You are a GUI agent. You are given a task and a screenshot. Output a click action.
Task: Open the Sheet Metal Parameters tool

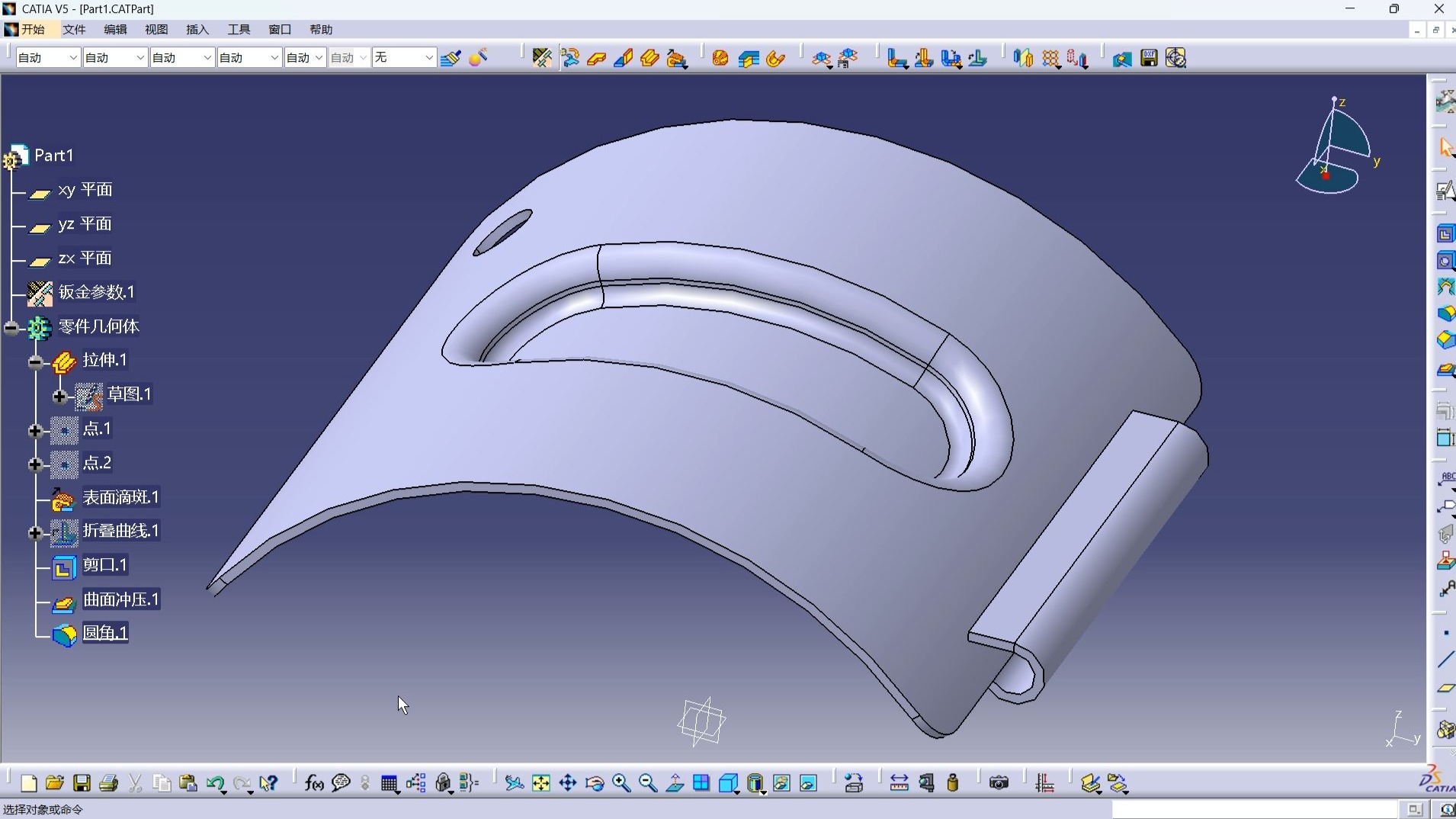[542, 58]
